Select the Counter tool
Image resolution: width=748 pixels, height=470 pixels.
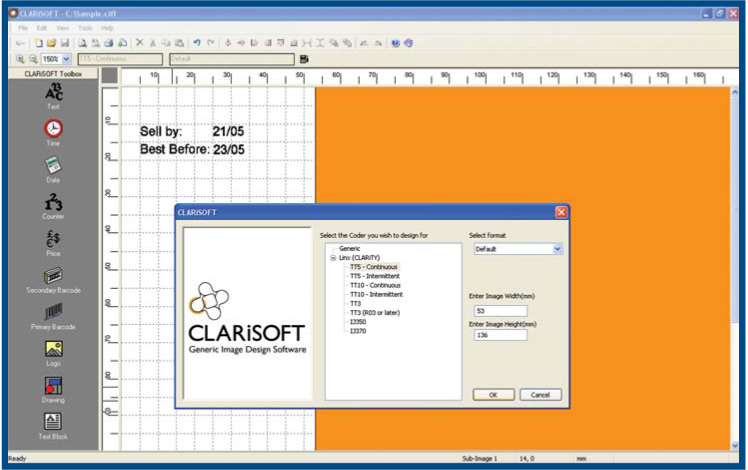point(53,206)
